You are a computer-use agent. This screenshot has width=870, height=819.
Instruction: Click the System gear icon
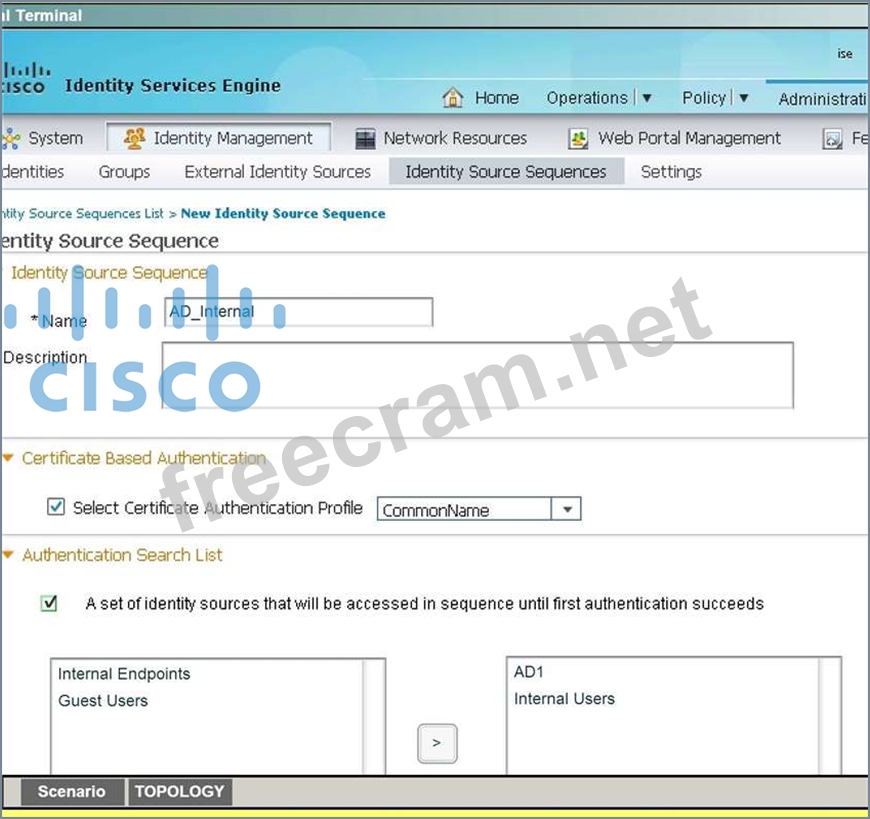(11, 138)
